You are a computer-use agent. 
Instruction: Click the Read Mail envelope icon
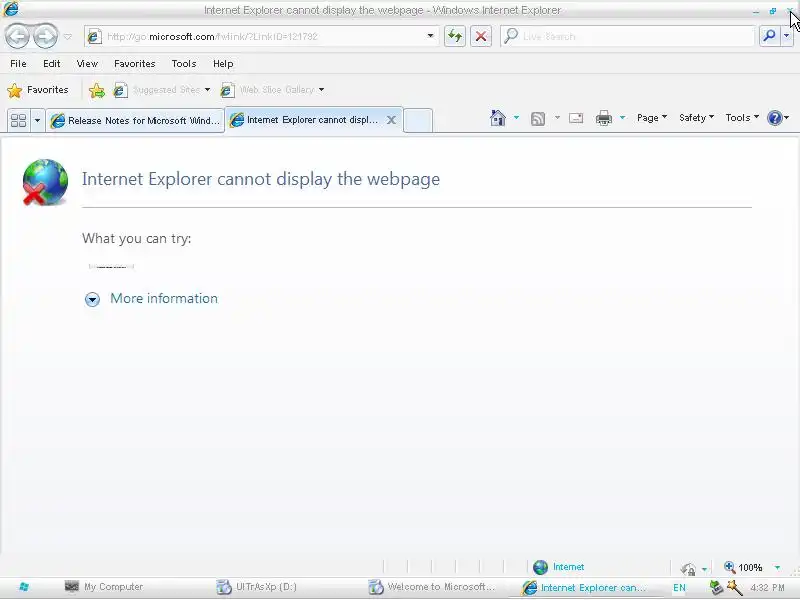[x=576, y=118]
